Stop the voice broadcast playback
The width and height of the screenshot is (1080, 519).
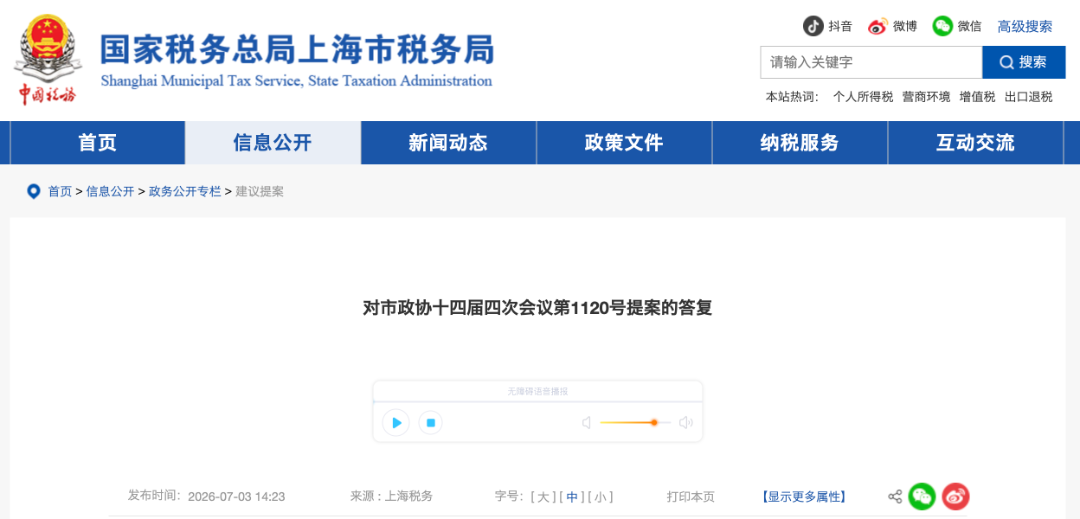(x=430, y=423)
